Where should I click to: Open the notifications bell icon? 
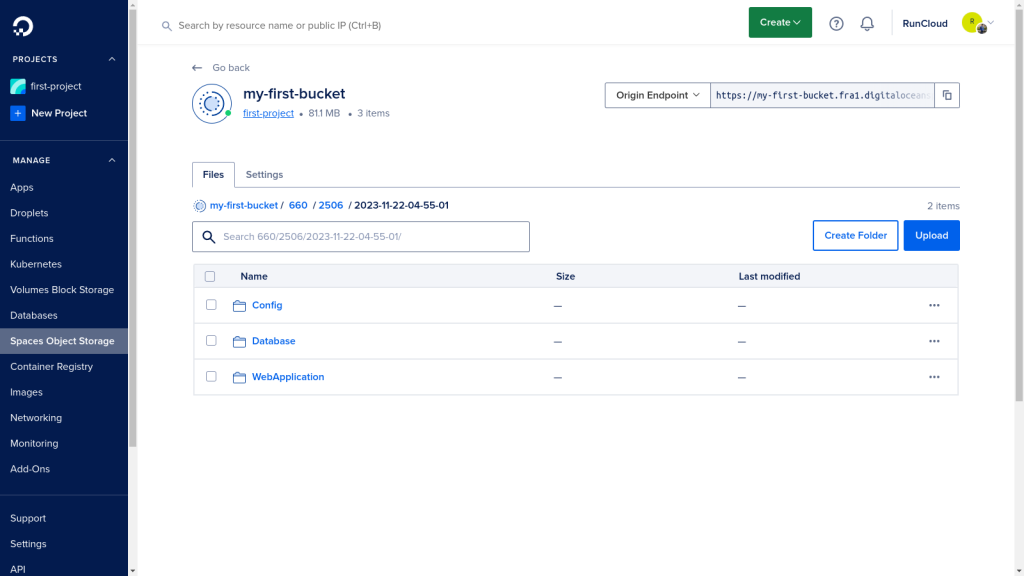click(x=867, y=24)
